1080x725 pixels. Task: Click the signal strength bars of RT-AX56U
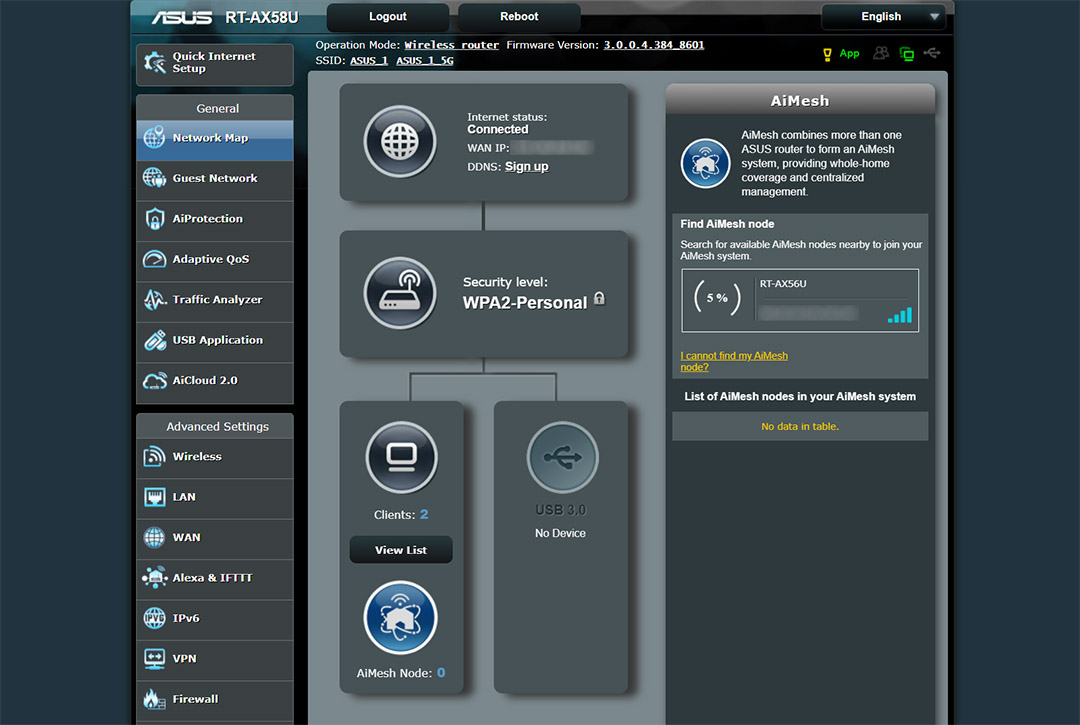point(900,315)
